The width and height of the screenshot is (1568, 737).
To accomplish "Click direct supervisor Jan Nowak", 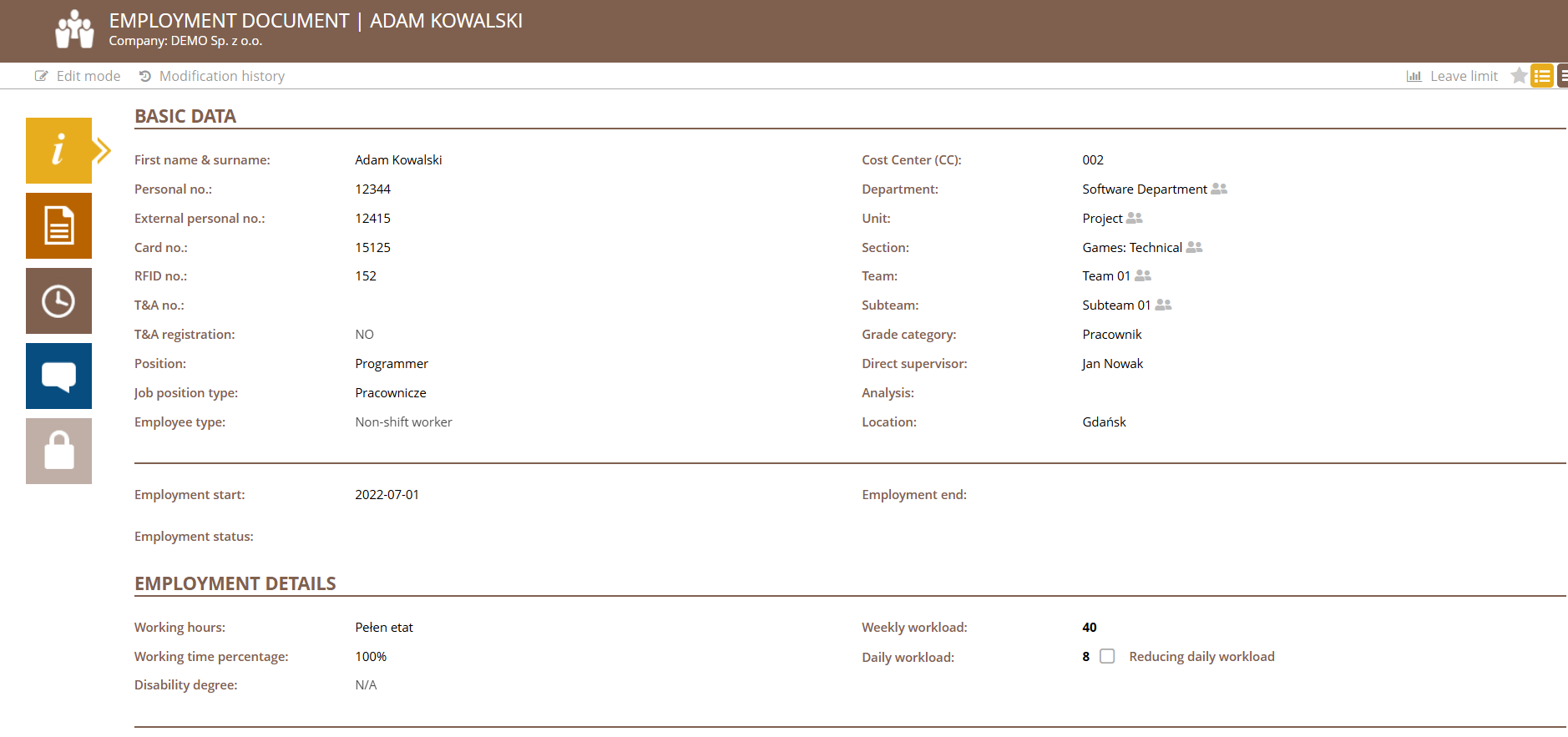I will click(1112, 363).
